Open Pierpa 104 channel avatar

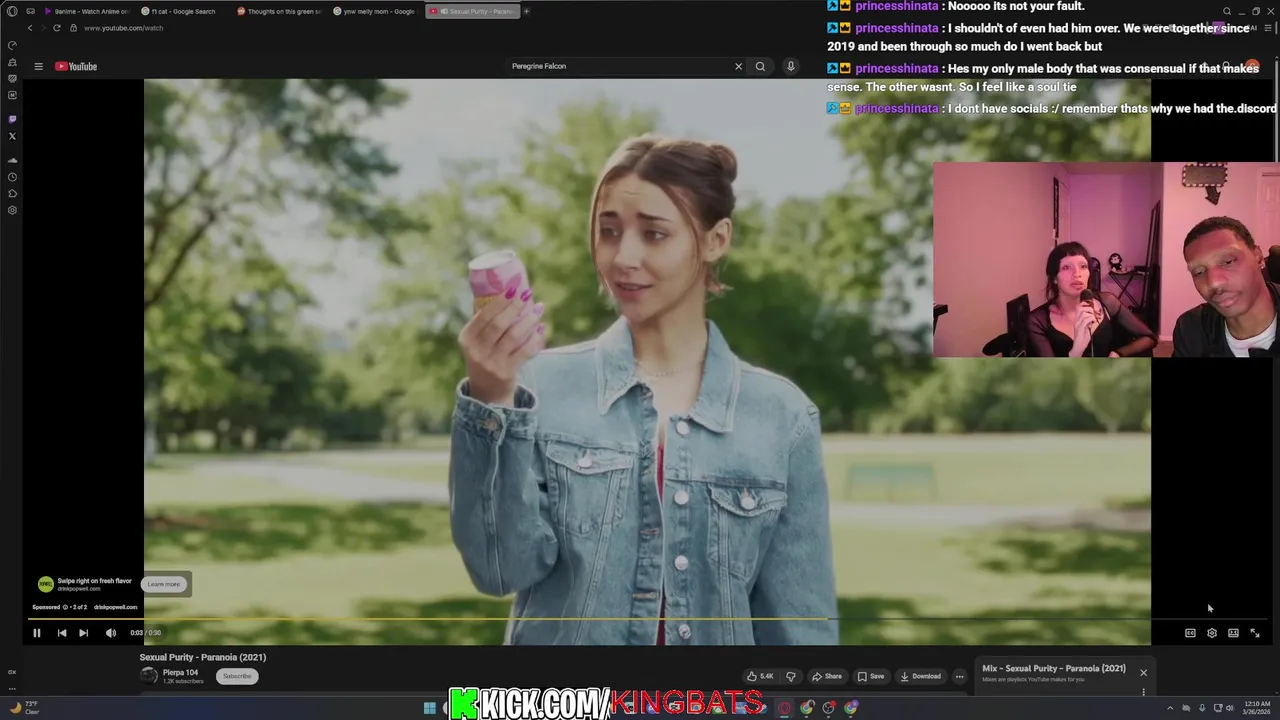point(149,676)
